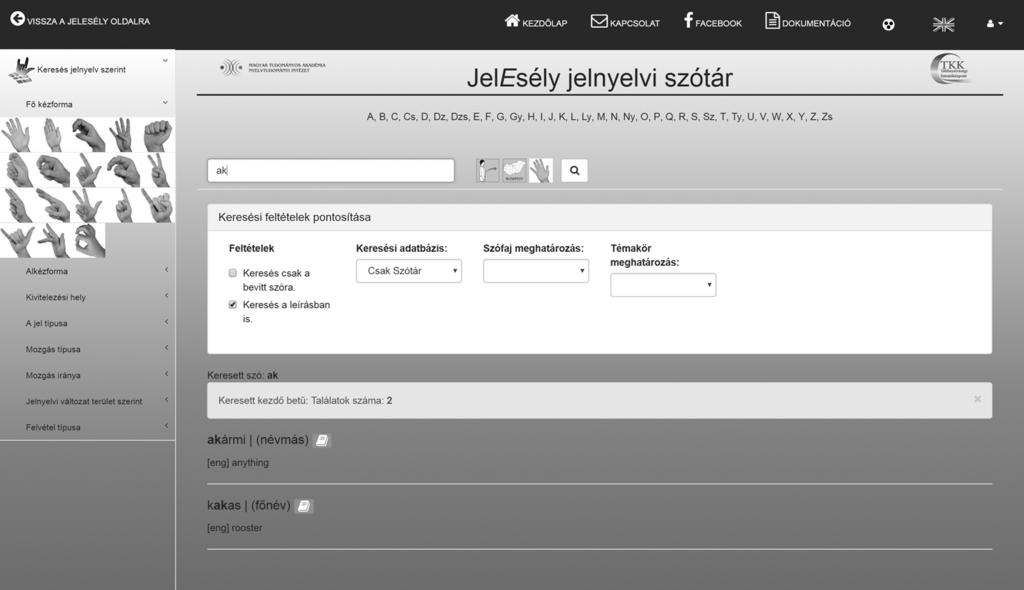This screenshot has width=1024, height=590.
Task: Select the index finger pointing sideways handshape
Action: click(52, 205)
